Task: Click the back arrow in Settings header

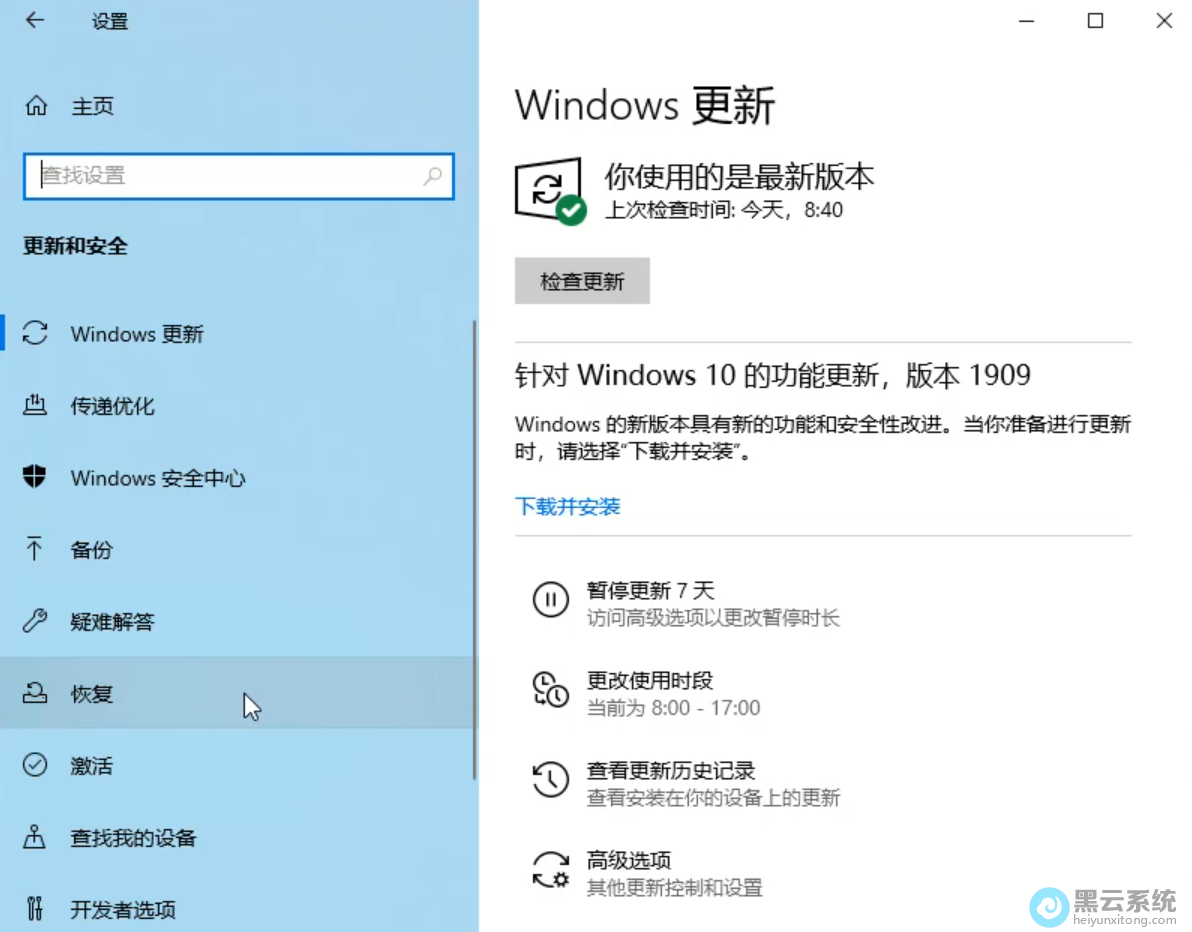Action: (x=35, y=21)
